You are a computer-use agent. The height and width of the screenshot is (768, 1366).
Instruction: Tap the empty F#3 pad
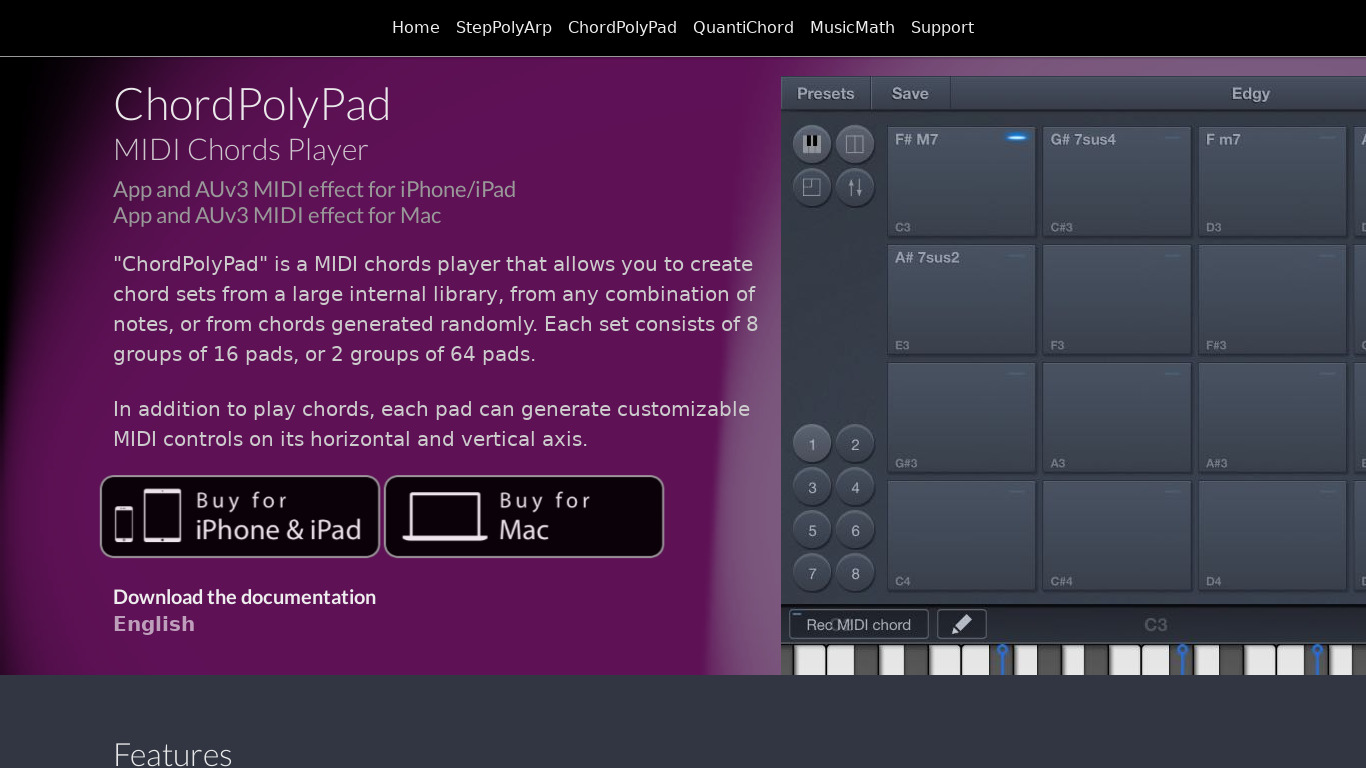tap(1272, 299)
